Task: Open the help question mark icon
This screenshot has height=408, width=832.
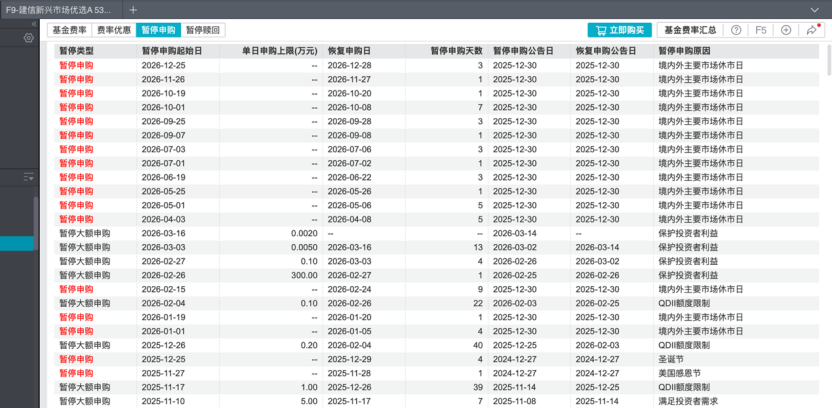Action: [x=736, y=31]
